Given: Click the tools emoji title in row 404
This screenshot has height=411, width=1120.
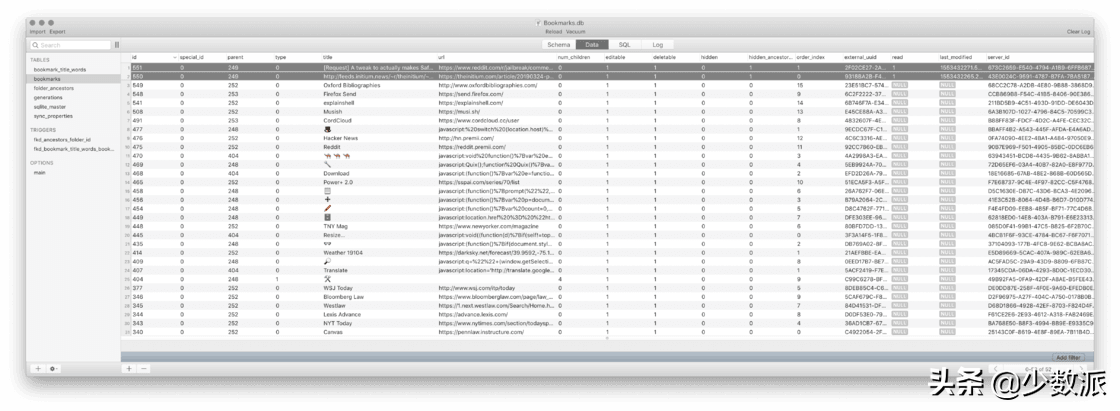Looking at the screenshot, I should 327,279.
